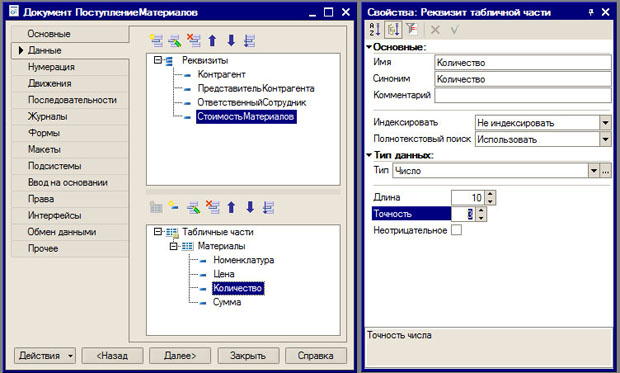Sort properties alphabetically with A-Z icon
This screenshot has height=373, width=620.
point(374,30)
